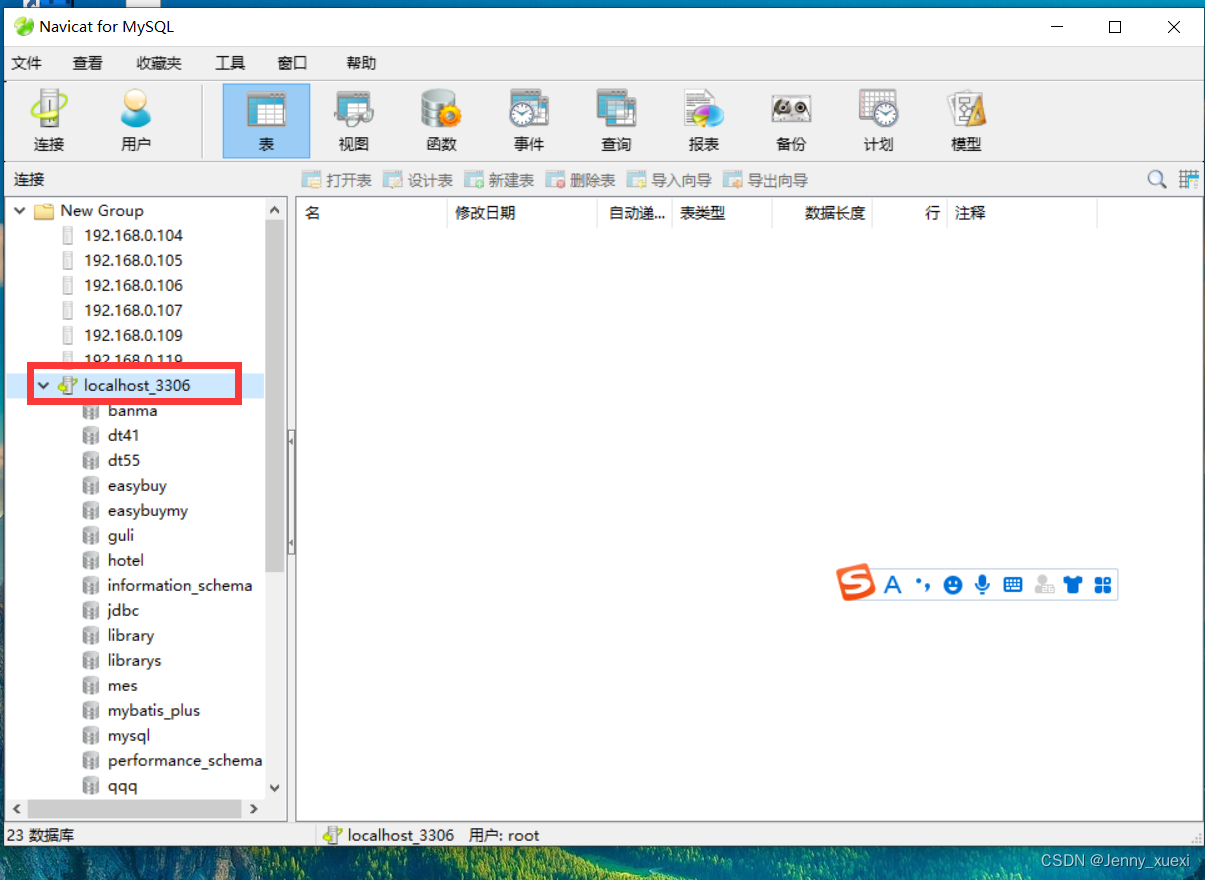Click the 导出向导 (Export Wizard) button
The height and width of the screenshot is (880, 1205).
coord(765,180)
